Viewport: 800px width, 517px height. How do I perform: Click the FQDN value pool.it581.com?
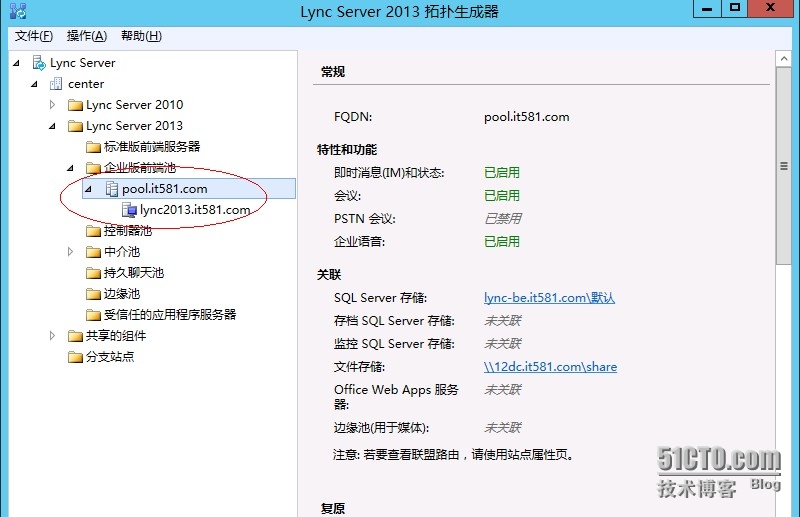point(527,117)
